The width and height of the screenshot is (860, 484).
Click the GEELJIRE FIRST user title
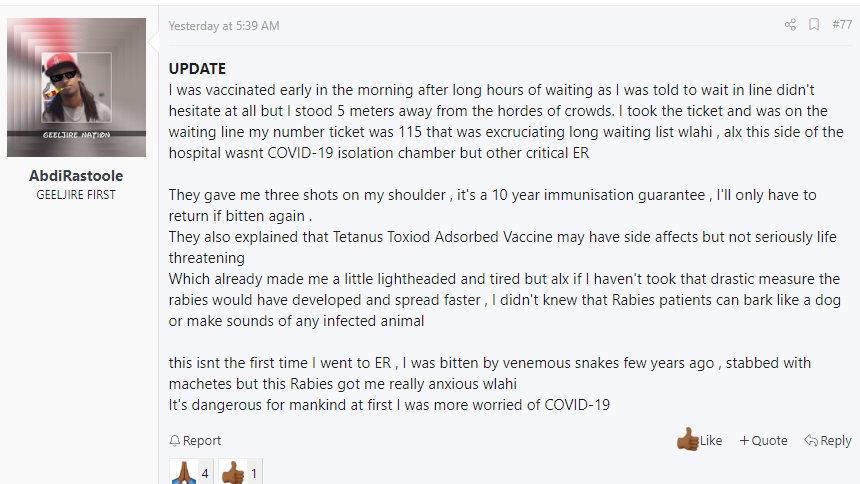(76, 195)
